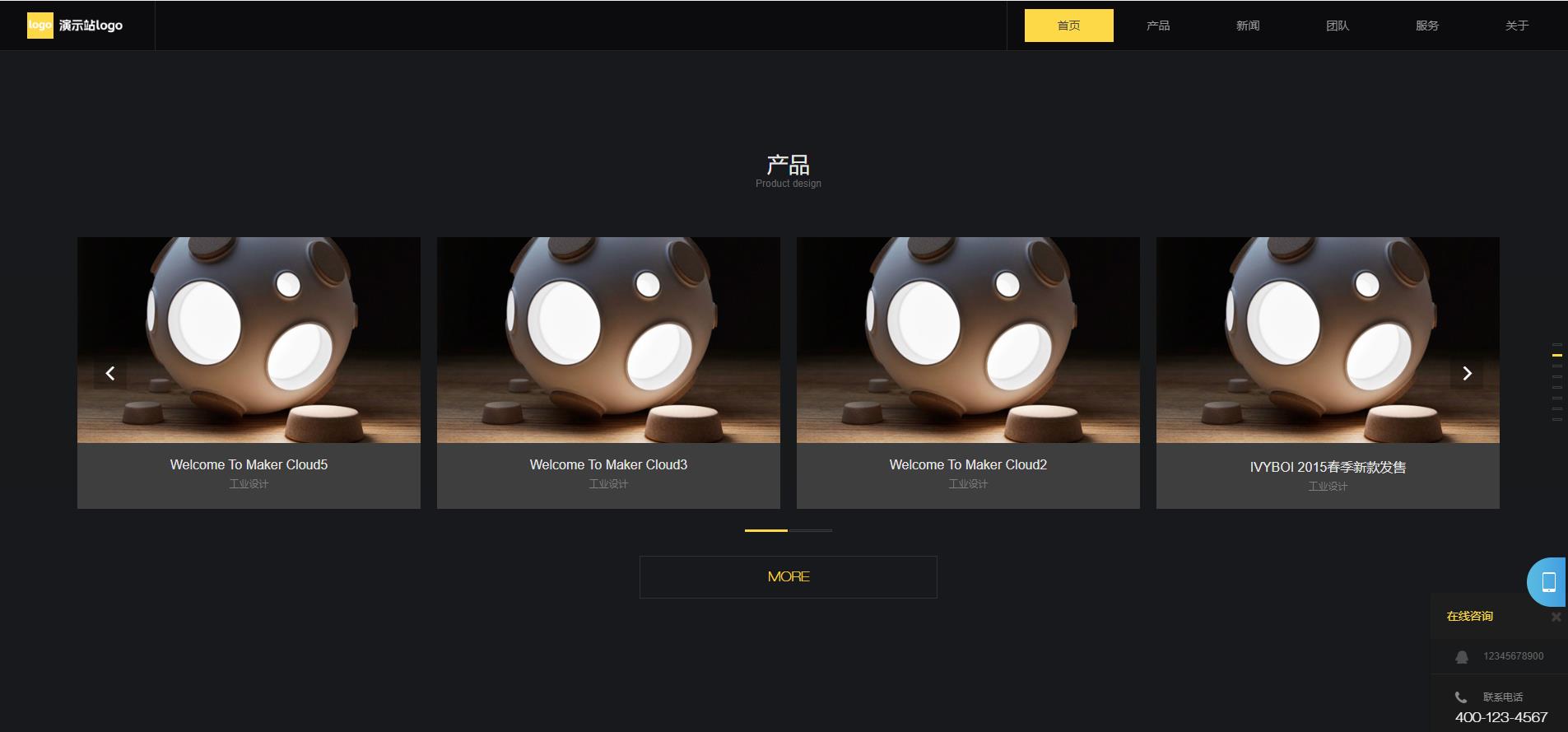Advance carousel with right arrow

coord(1467,373)
